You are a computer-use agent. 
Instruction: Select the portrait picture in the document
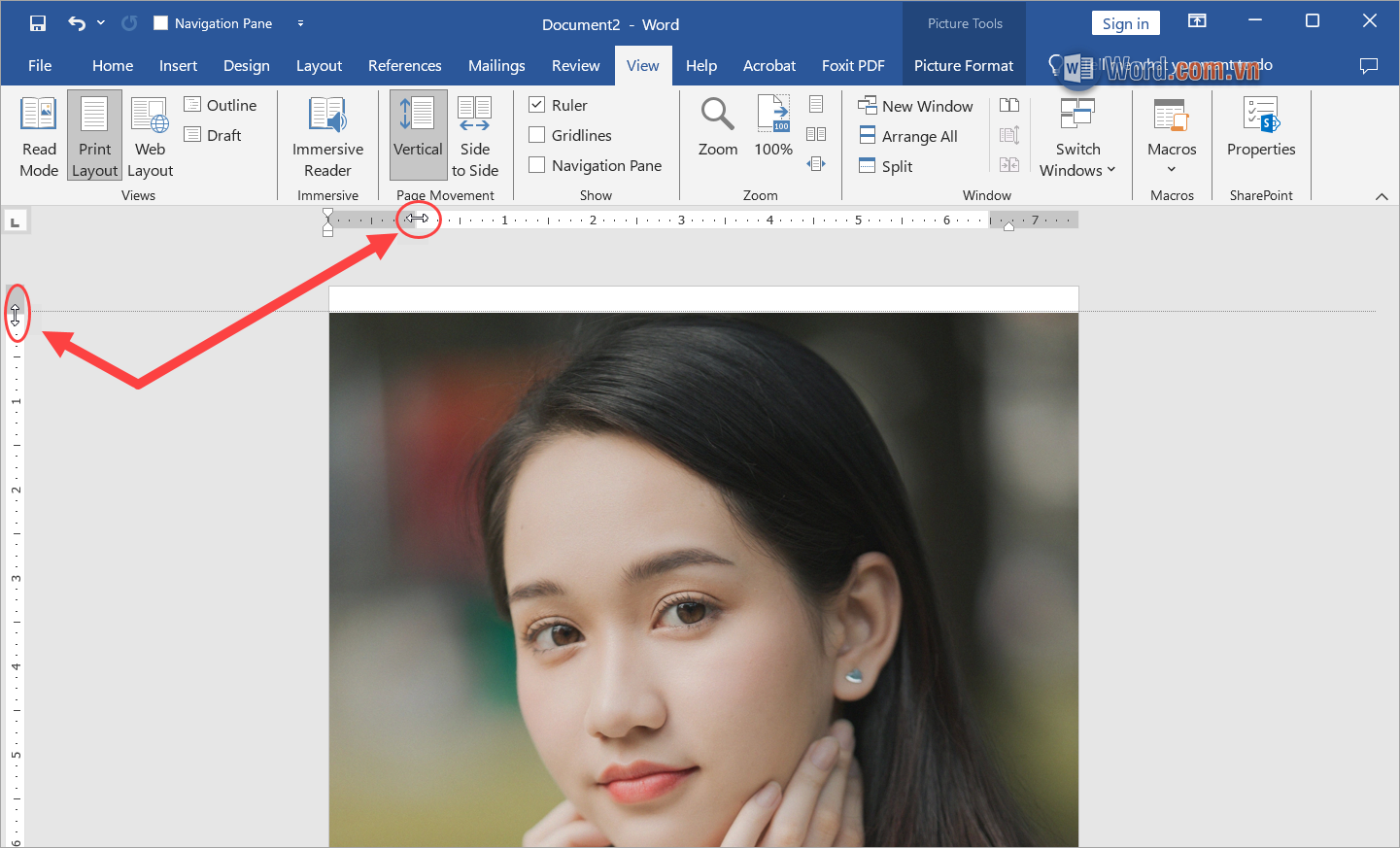[703, 580]
